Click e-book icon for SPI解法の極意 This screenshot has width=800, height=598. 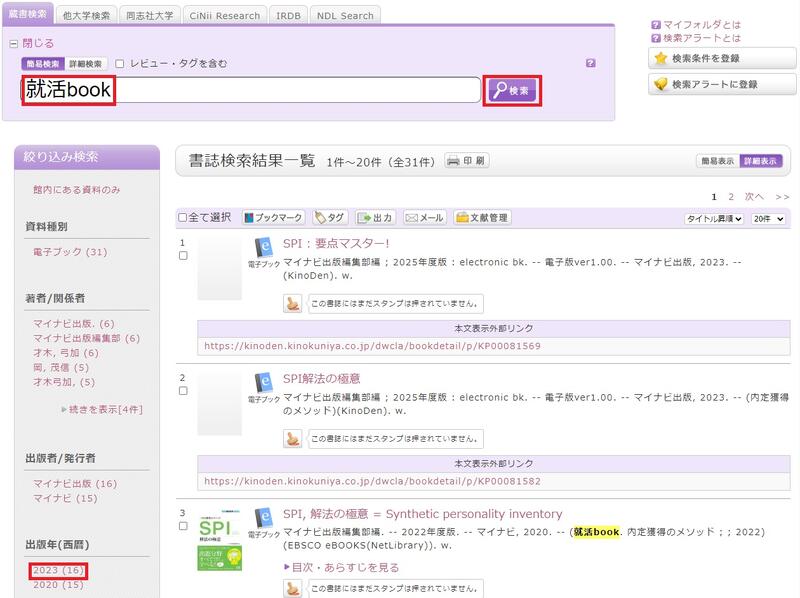click(264, 383)
